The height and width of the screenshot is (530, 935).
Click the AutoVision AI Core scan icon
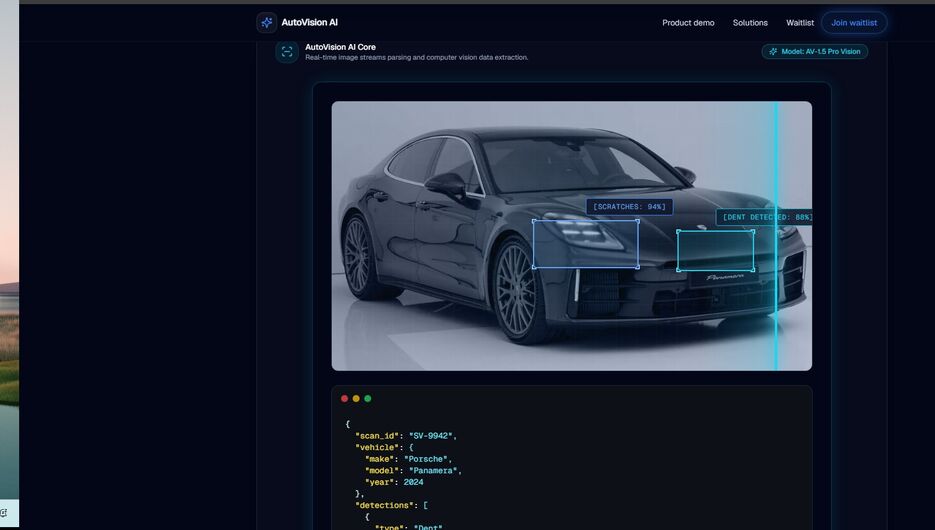pyautogui.click(x=287, y=52)
